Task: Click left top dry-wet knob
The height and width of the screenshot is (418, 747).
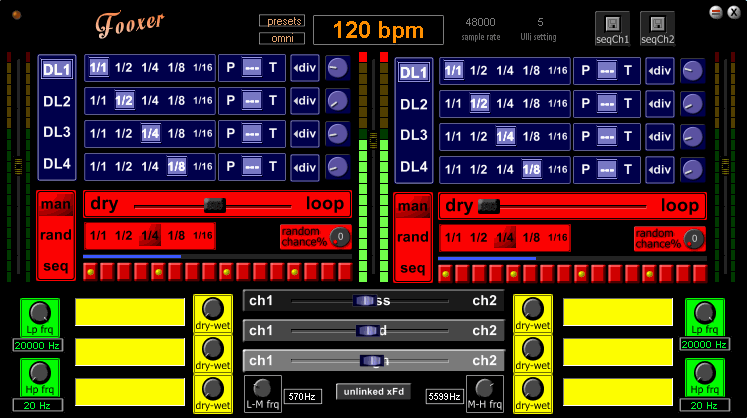Action: tap(213, 309)
